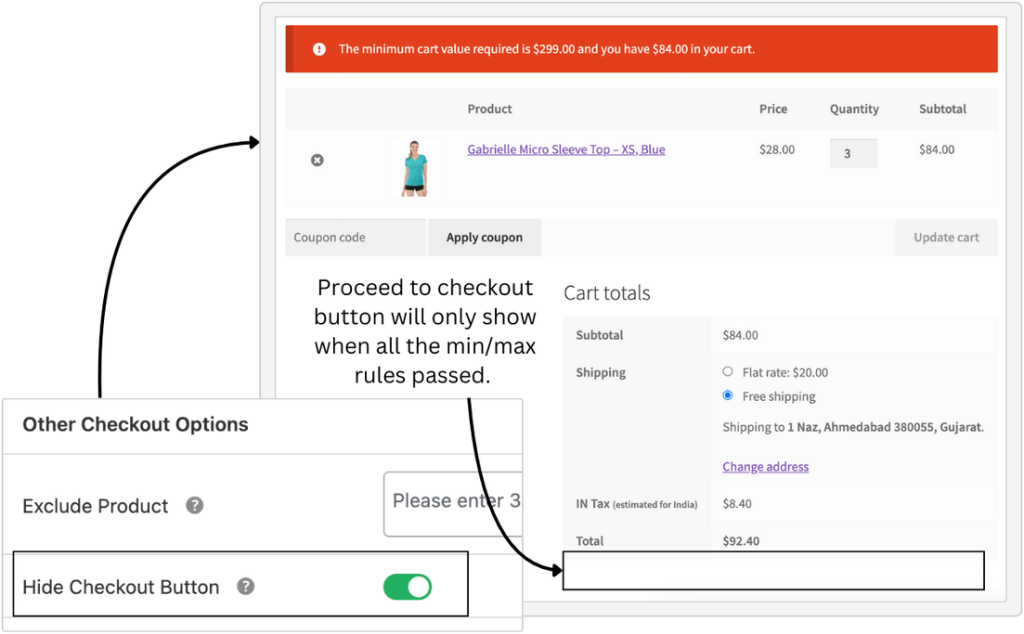
Task: Click the error alert icon in red banner
Action: (x=319, y=49)
